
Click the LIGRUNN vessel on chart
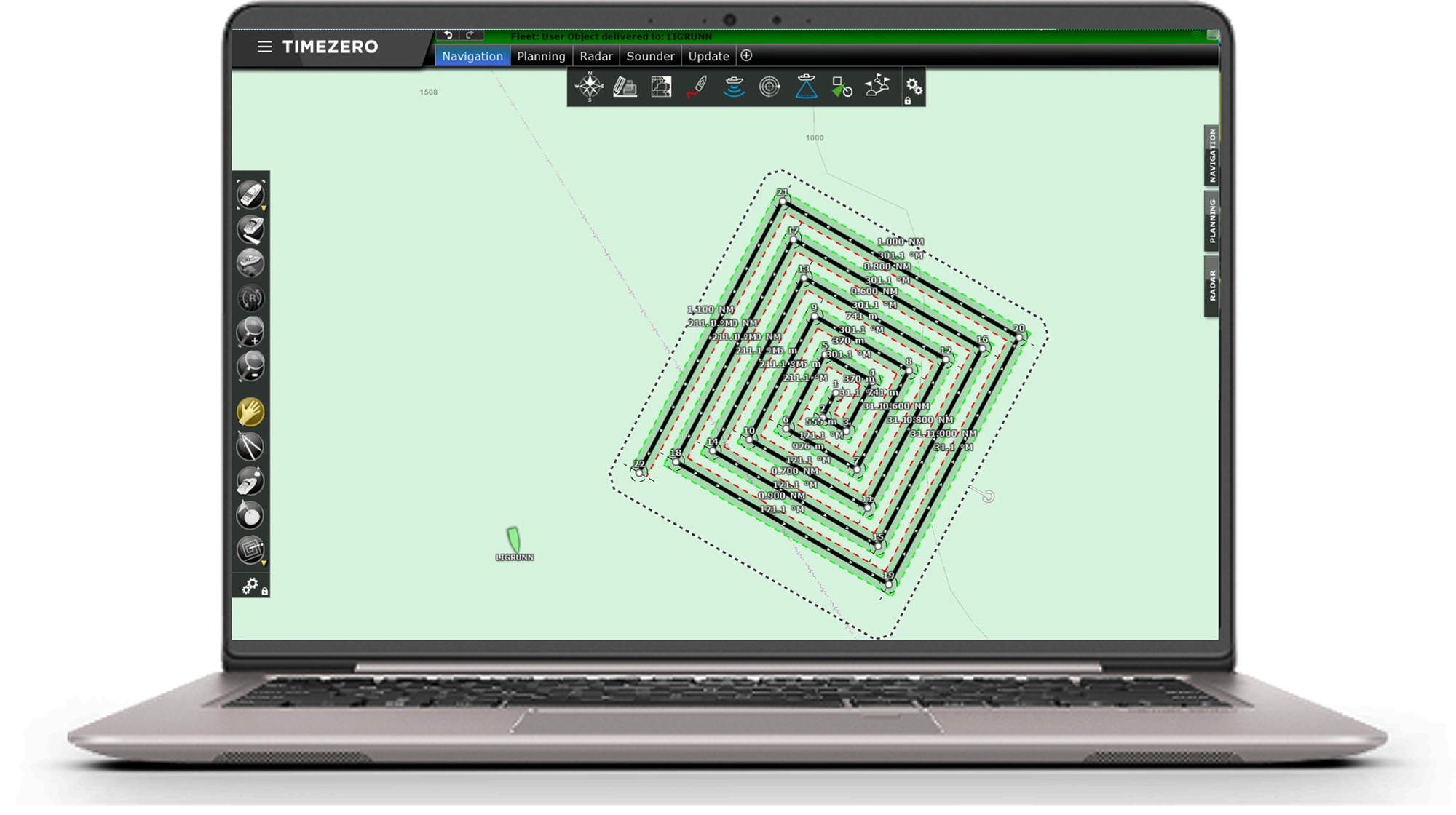(x=513, y=540)
